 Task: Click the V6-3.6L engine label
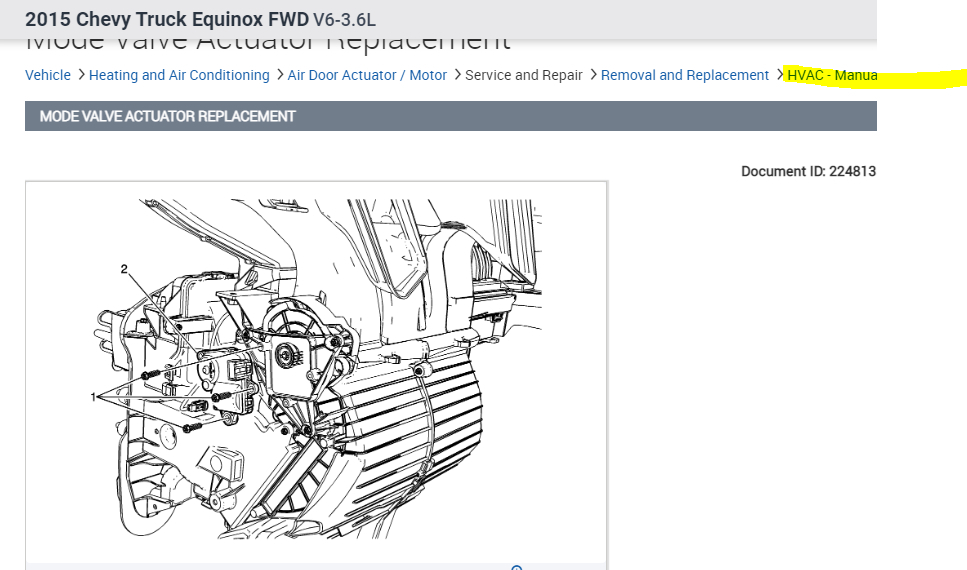click(x=344, y=20)
